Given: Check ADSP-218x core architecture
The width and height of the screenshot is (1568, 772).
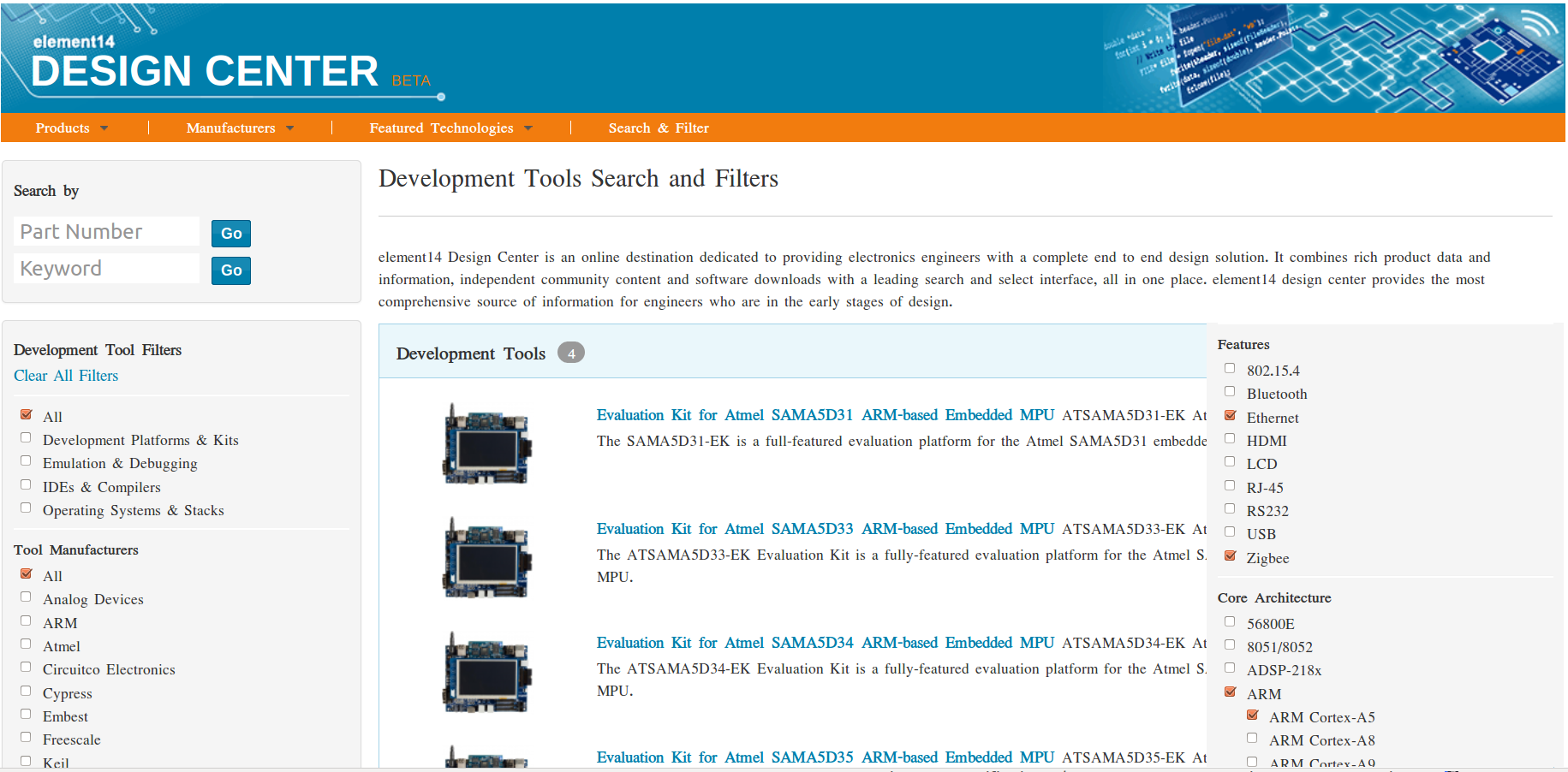Looking at the screenshot, I should pyautogui.click(x=1231, y=668).
